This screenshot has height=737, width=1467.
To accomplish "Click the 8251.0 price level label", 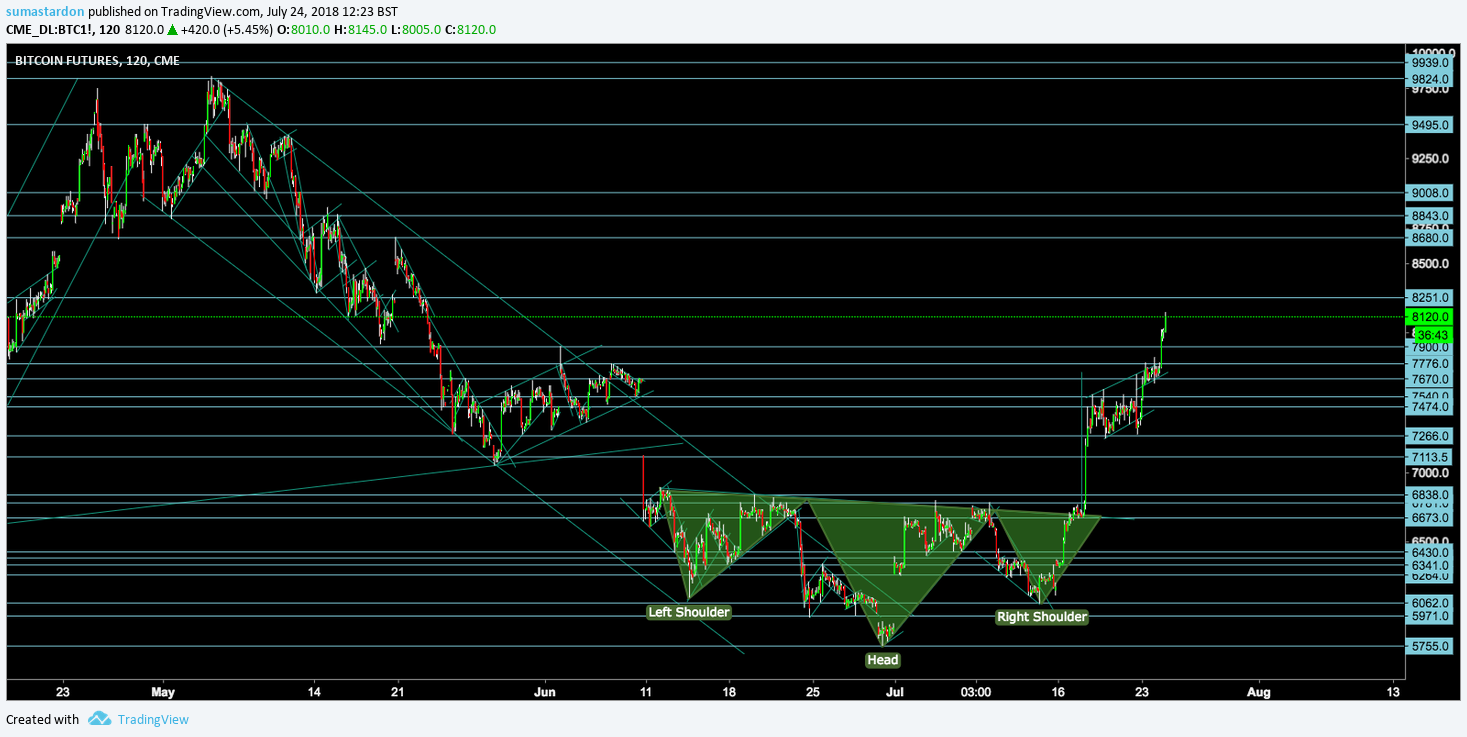I will click(1430, 298).
